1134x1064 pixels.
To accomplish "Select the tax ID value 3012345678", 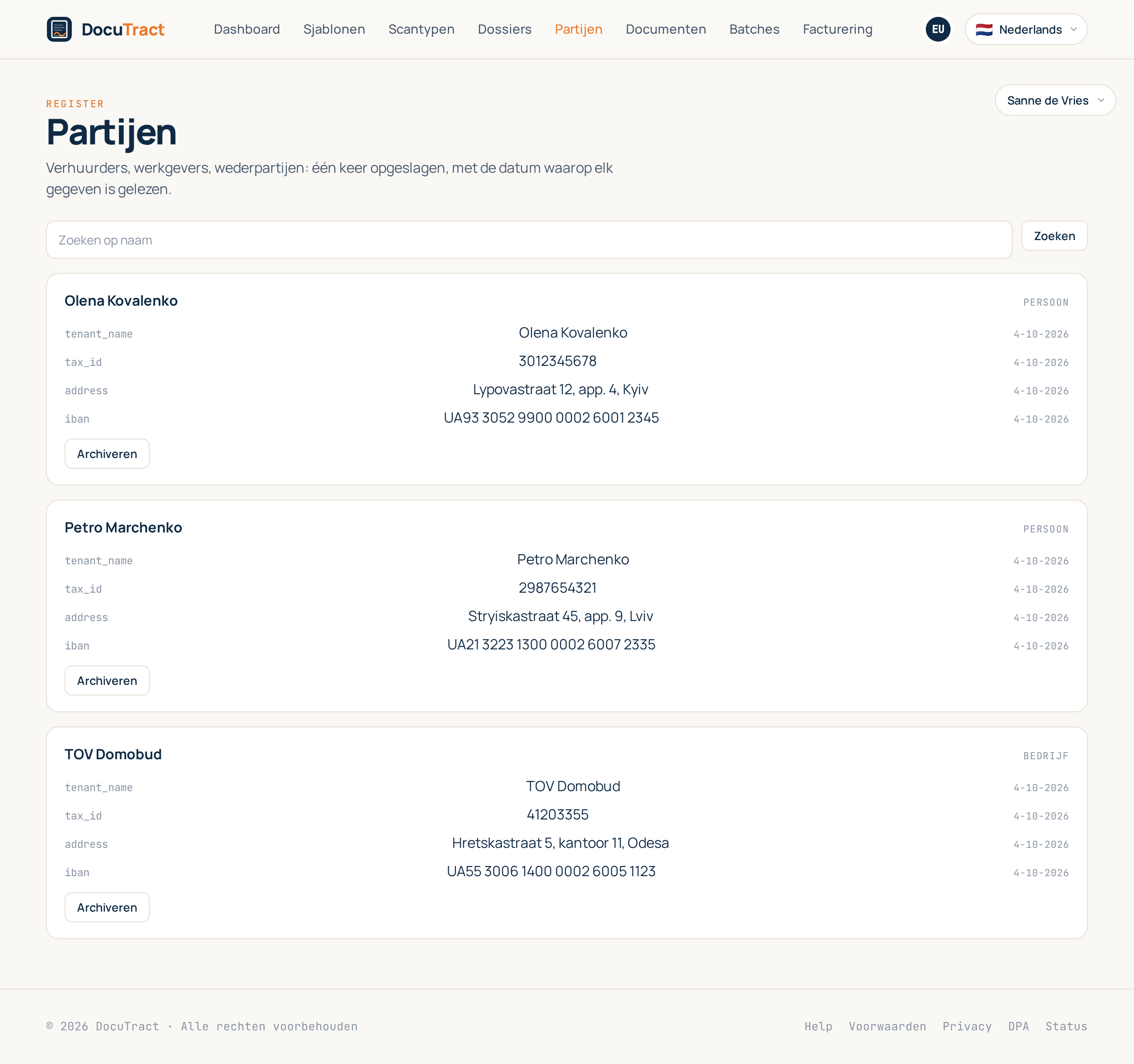I will click(x=557, y=361).
